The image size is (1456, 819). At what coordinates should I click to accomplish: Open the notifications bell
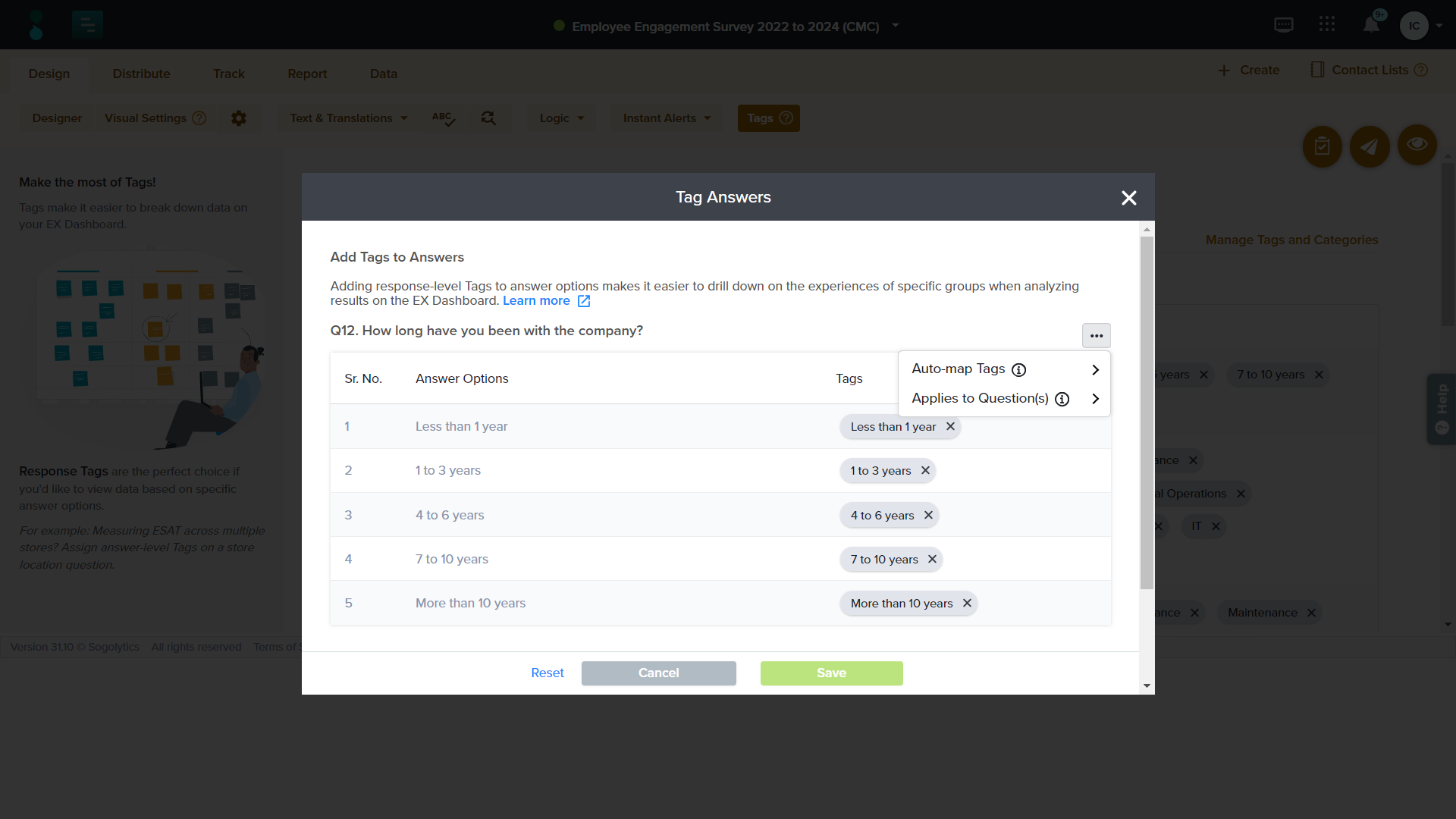(x=1371, y=25)
